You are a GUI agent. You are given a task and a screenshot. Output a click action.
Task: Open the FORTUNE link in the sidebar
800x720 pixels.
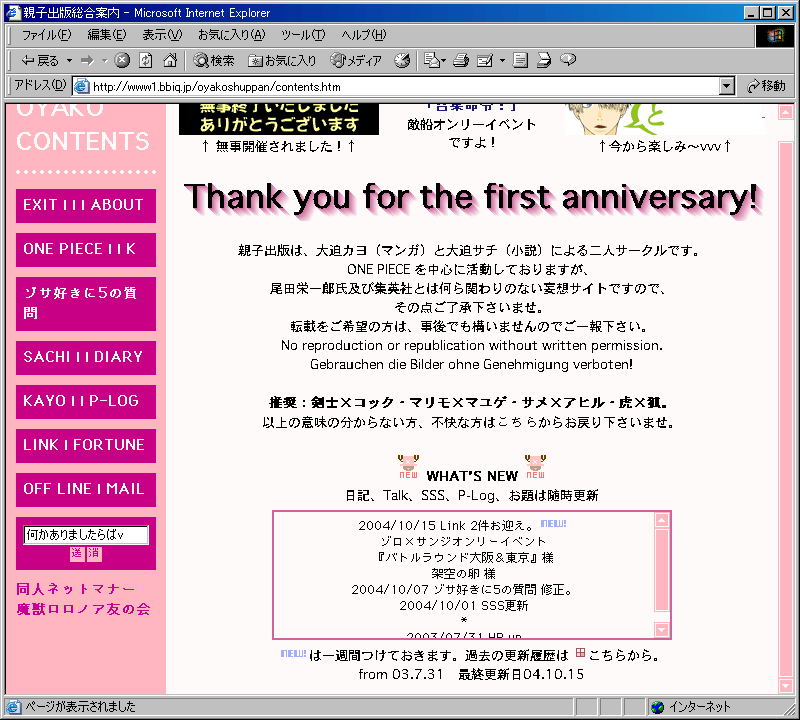[x=109, y=445]
